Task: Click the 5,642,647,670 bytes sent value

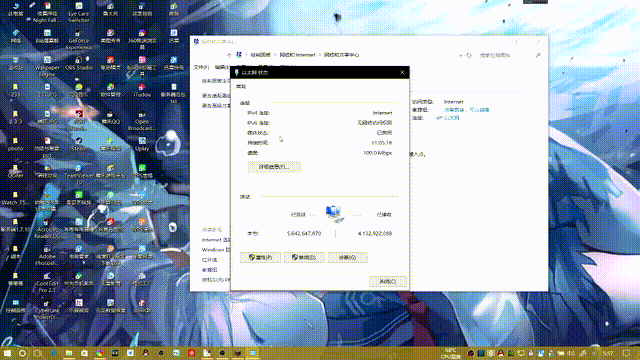Action: coord(304,233)
